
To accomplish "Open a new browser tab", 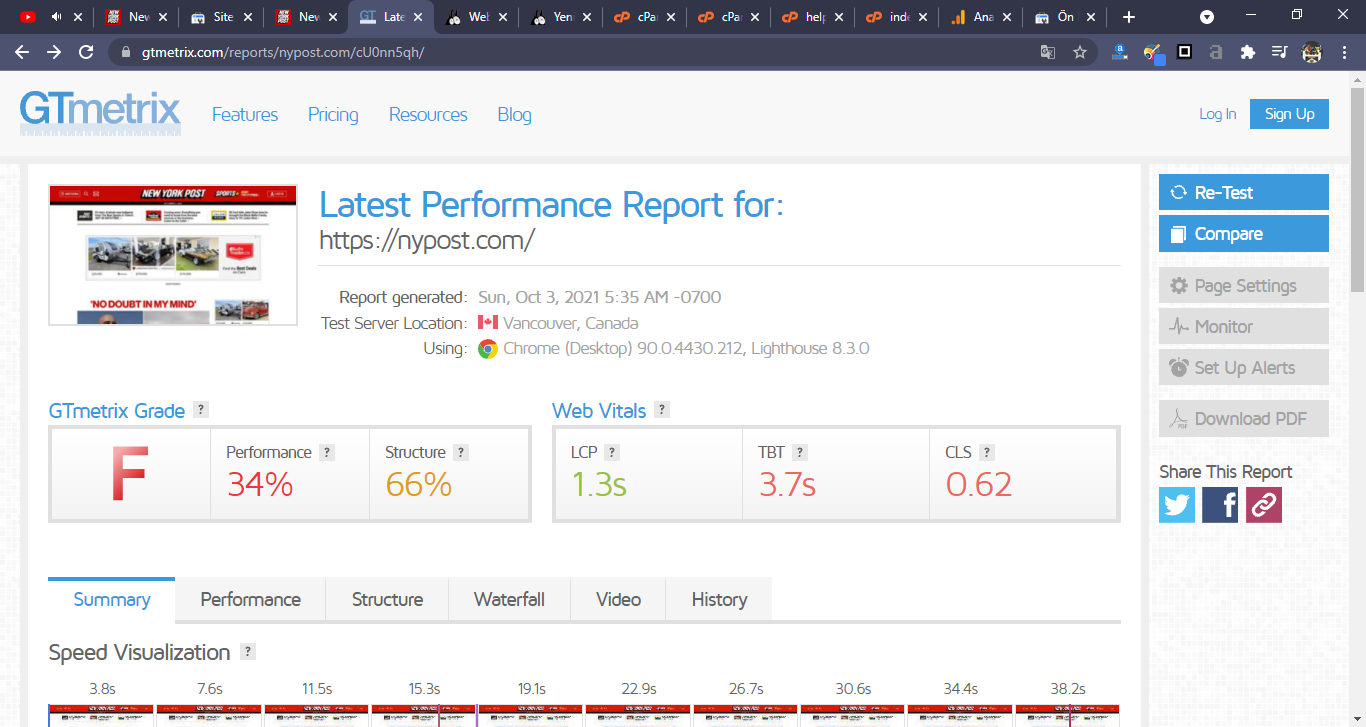I will 1129,17.
